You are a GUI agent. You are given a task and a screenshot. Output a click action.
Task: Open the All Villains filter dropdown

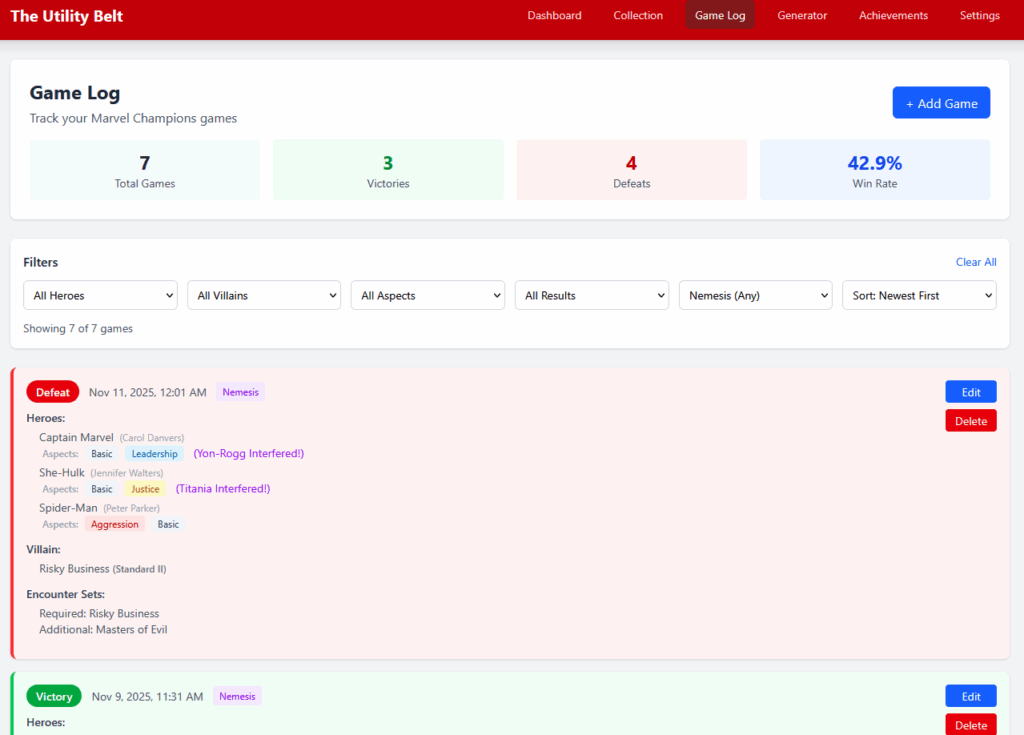coord(264,295)
